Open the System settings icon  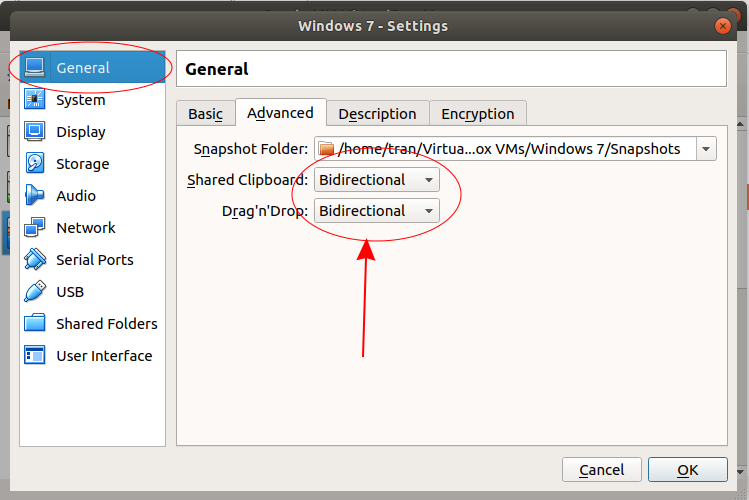click(35, 99)
